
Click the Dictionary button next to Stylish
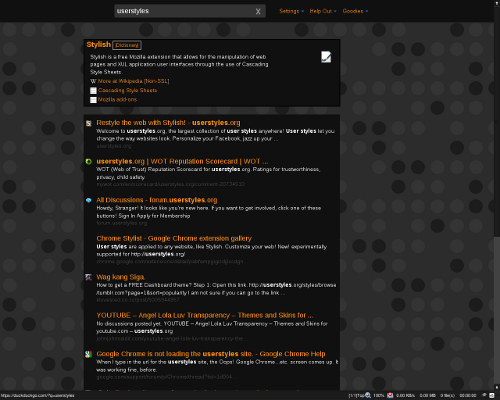(127, 45)
